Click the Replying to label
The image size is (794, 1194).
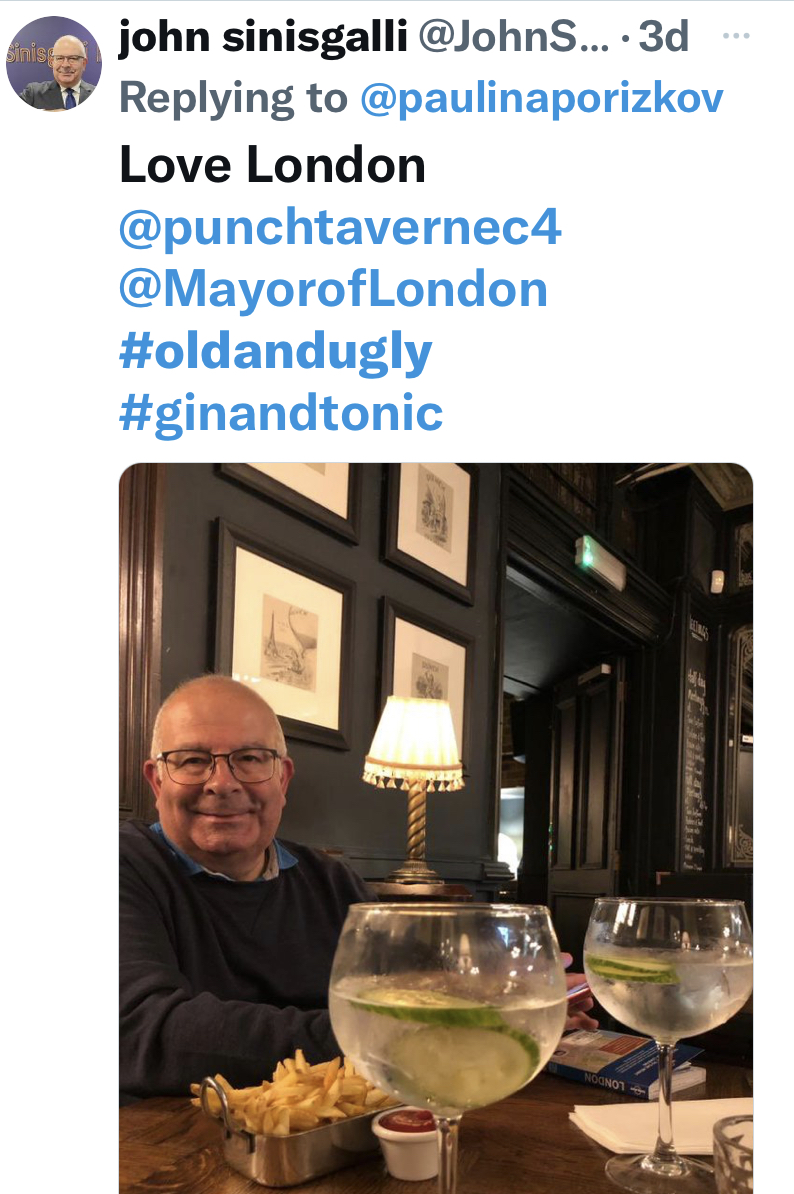233,97
